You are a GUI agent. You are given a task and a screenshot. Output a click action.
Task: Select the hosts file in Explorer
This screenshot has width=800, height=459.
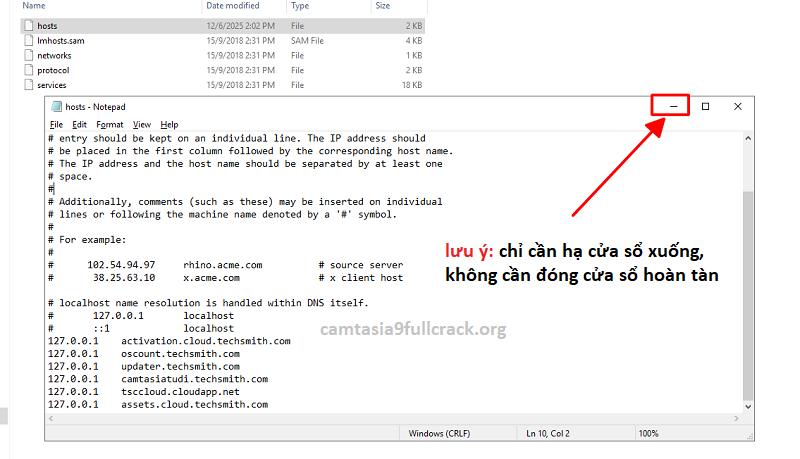pyautogui.click(x=222, y=26)
